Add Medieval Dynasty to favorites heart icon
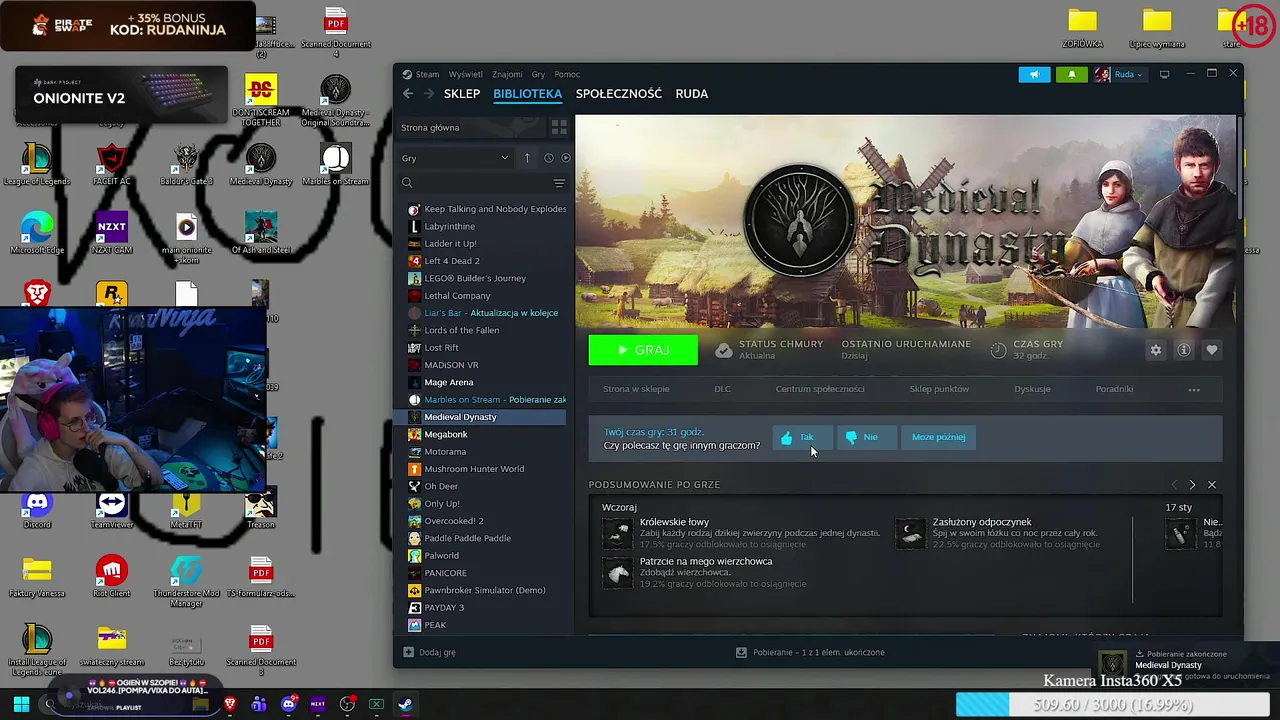This screenshot has height=720, width=1280. click(1212, 350)
